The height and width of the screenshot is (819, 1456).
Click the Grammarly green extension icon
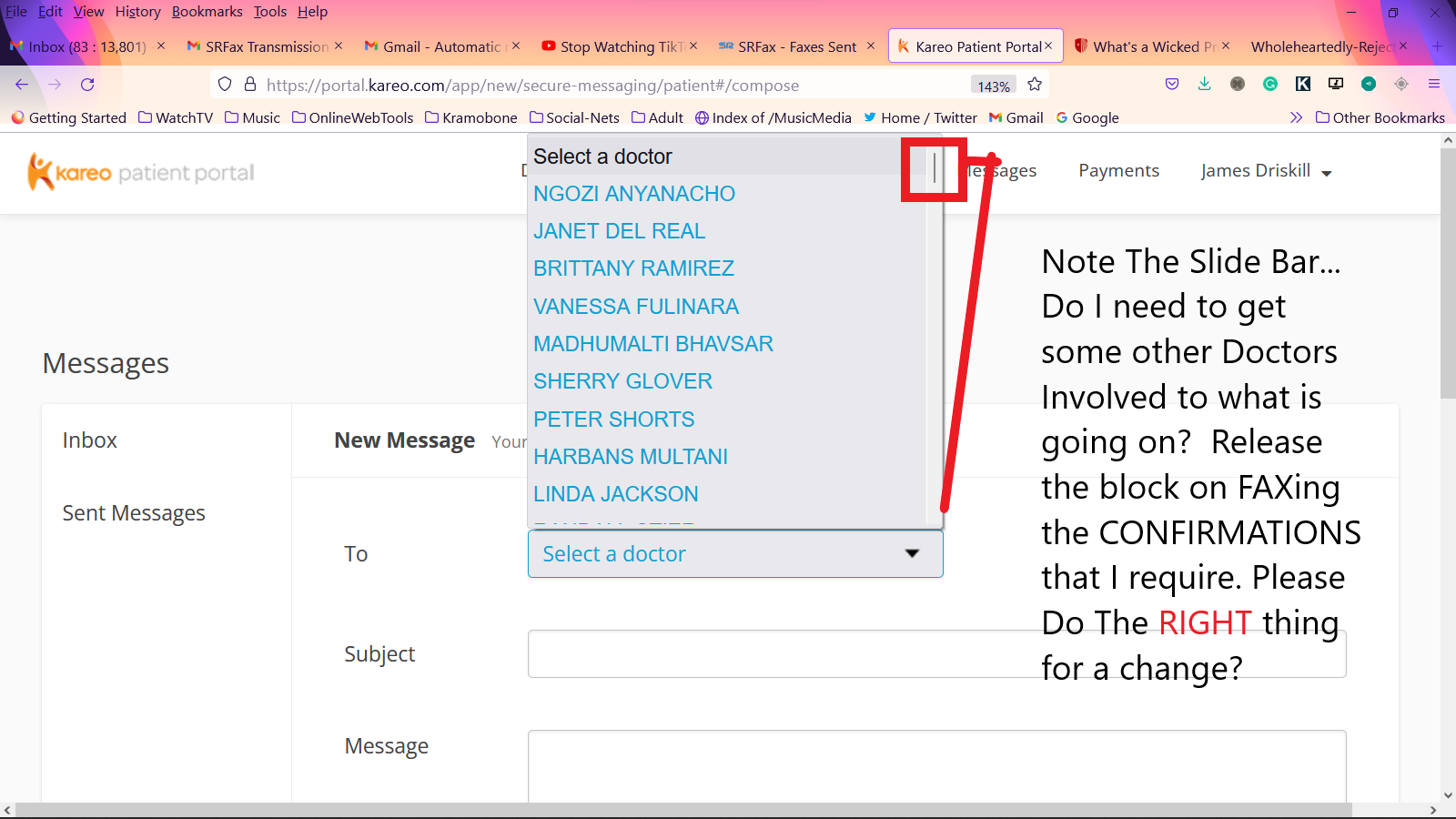point(1270,84)
